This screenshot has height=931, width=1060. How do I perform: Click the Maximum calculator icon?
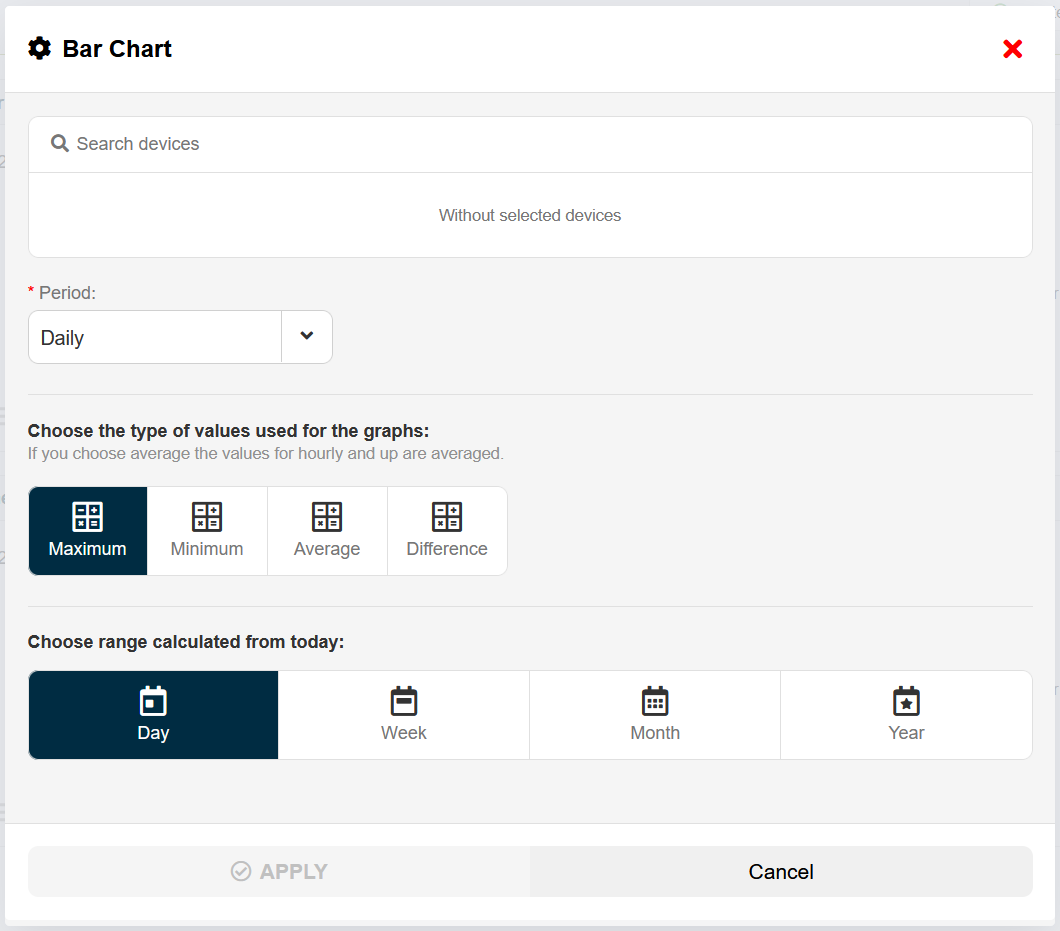click(87, 517)
